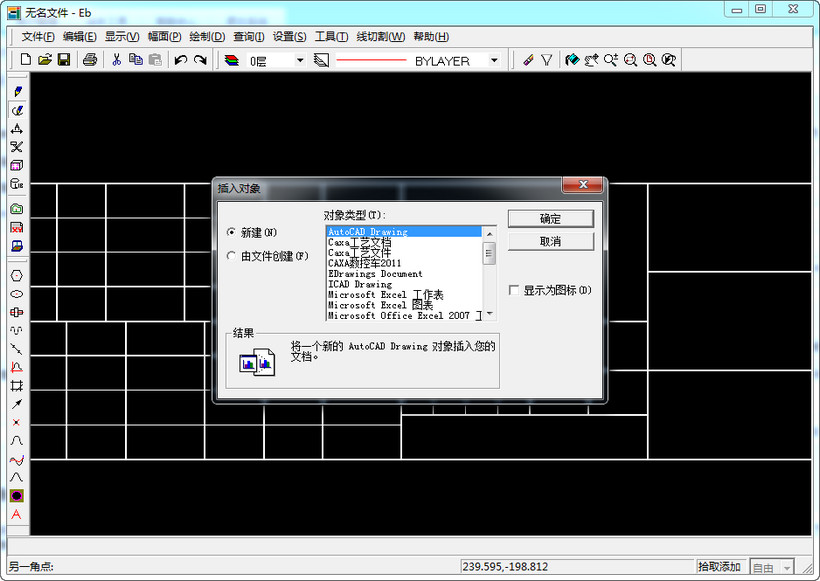
Task: Click the line type icon before BYLAYER
Action: pos(321,61)
